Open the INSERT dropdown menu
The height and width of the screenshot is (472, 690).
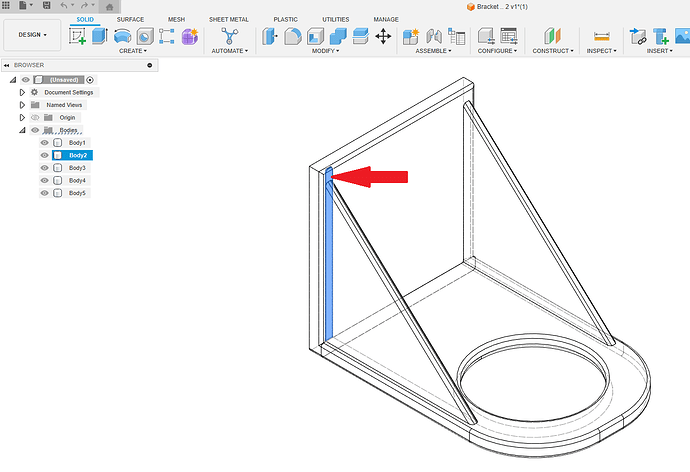660,51
